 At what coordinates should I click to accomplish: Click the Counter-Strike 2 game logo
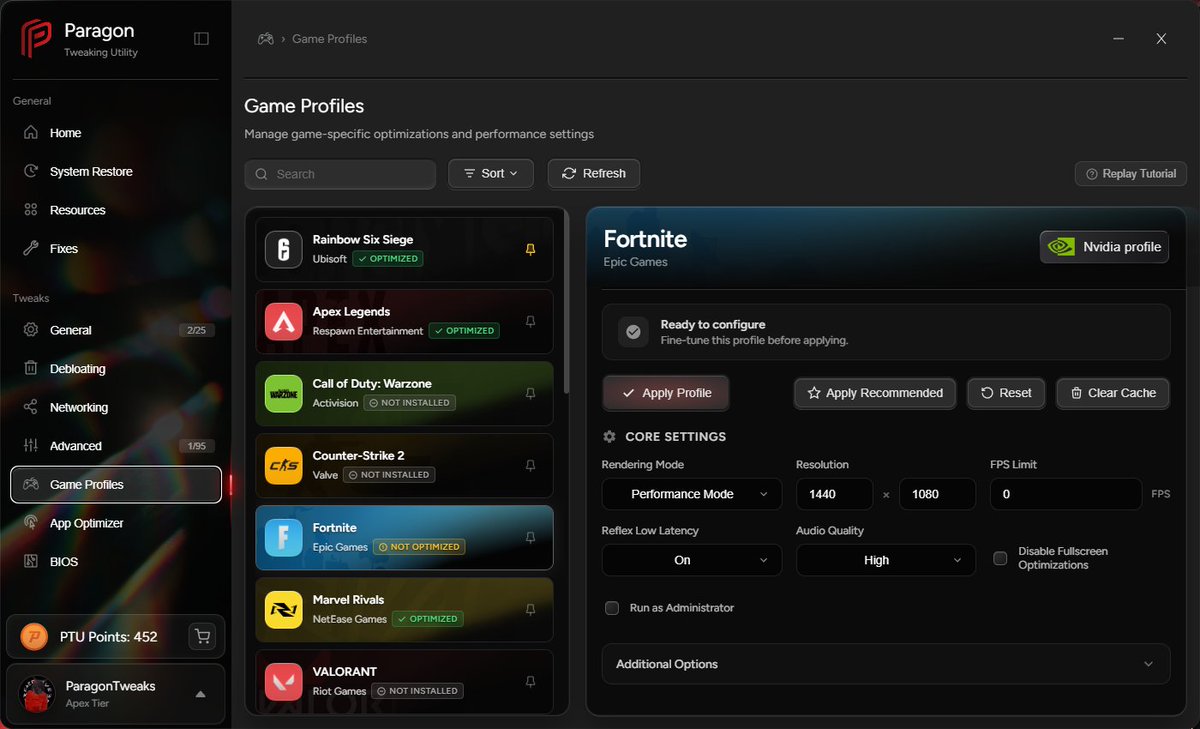tap(283, 465)
